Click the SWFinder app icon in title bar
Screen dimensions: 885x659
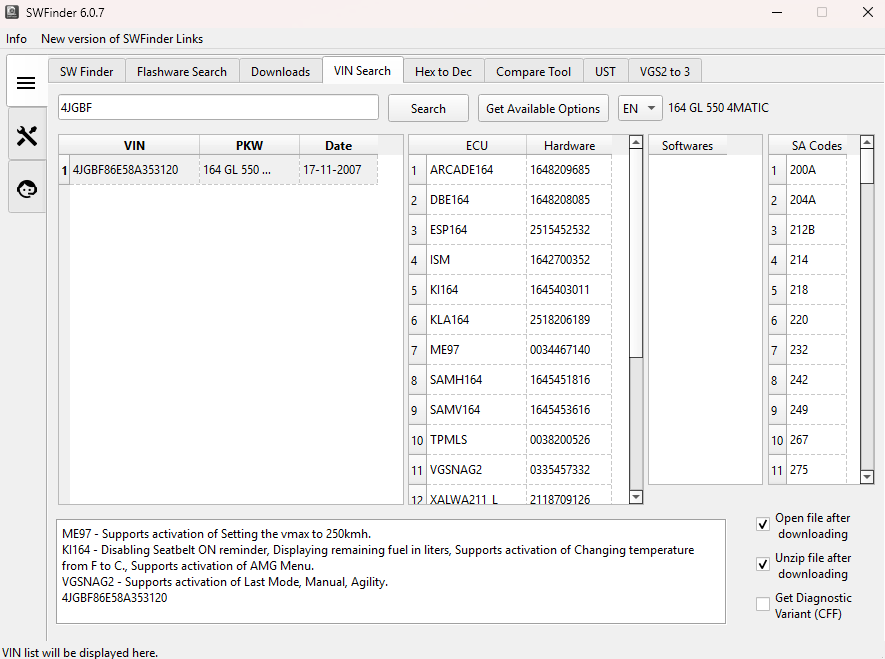pos(12,12)
